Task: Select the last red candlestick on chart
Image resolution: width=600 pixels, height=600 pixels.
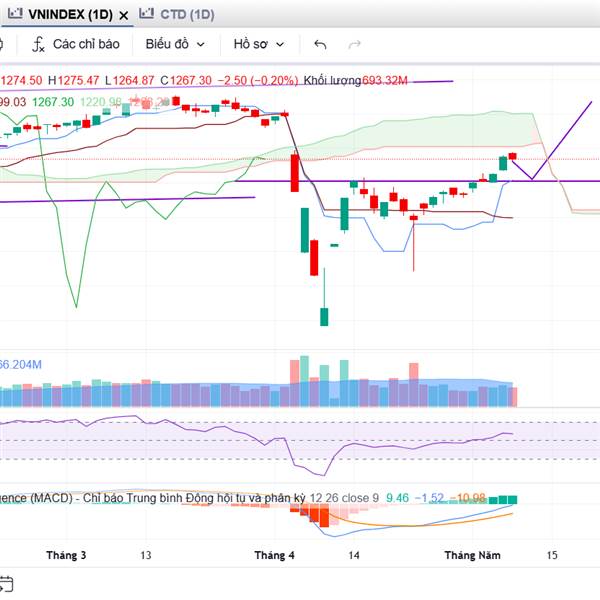Action: coord(512,156)
